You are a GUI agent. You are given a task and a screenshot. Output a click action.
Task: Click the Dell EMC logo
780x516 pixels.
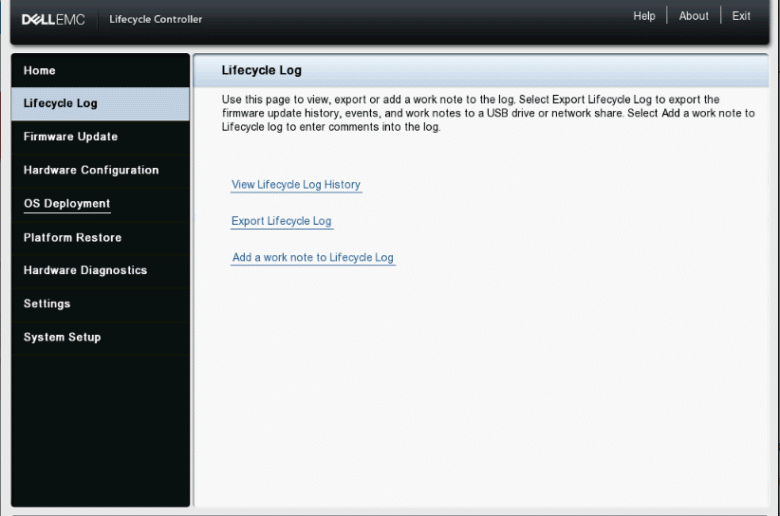(53, 19)
